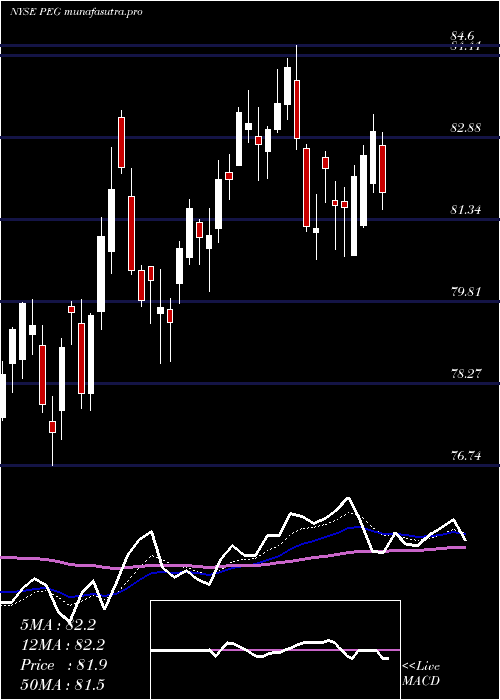The width and height of the screenshot is (500, 700).
Task: Click the 78.27 price axis label
Action: point(466,373)
